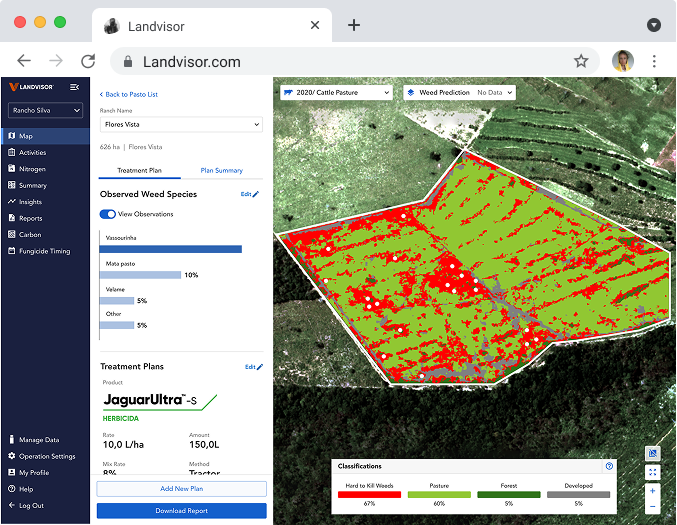Screen dimensions: 677x525
Task: Bookmark the page with star icon
Action: 581,61
